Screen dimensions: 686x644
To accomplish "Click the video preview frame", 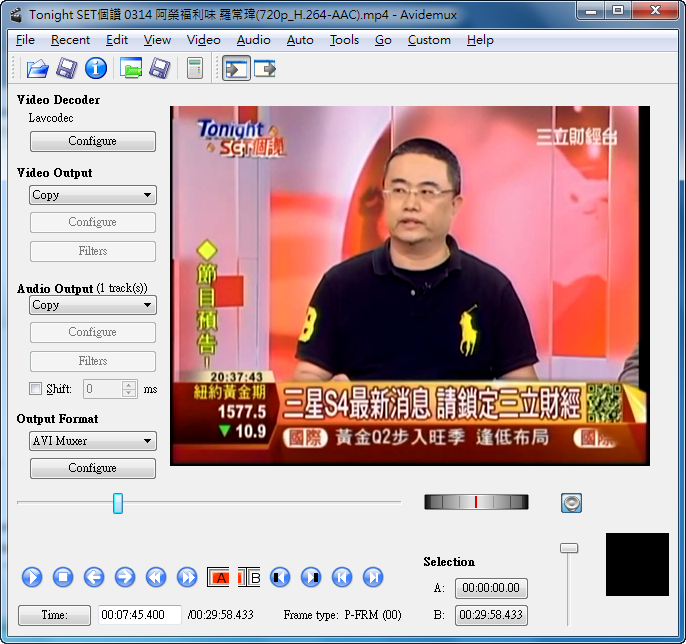I will click(x=410, y=285).
